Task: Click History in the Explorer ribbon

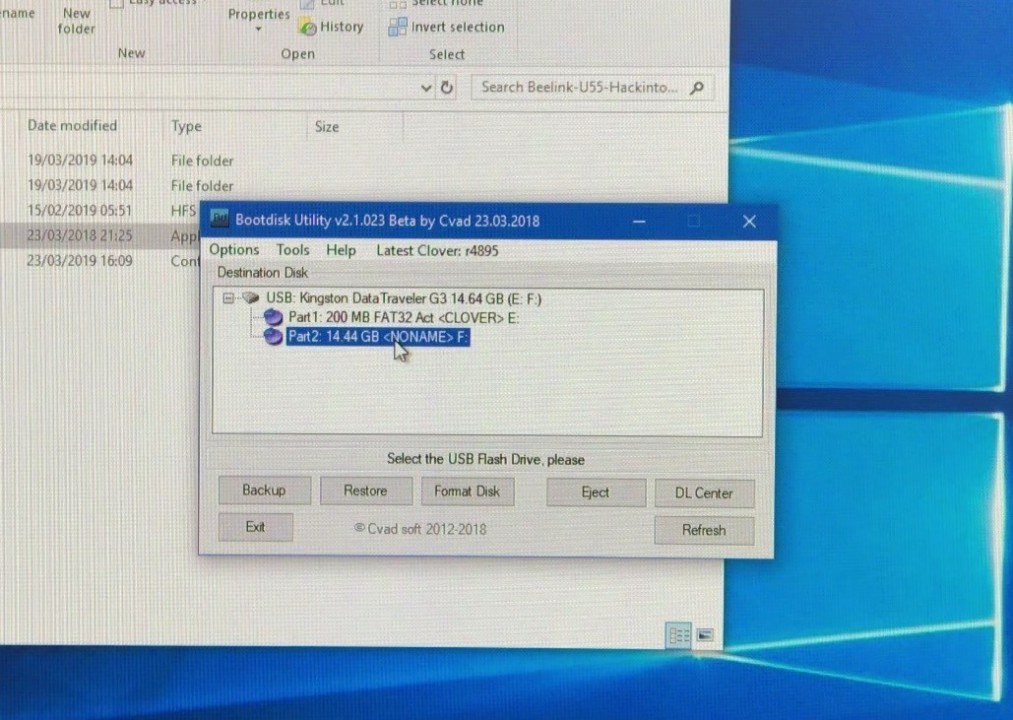Action: pos(331,27)
